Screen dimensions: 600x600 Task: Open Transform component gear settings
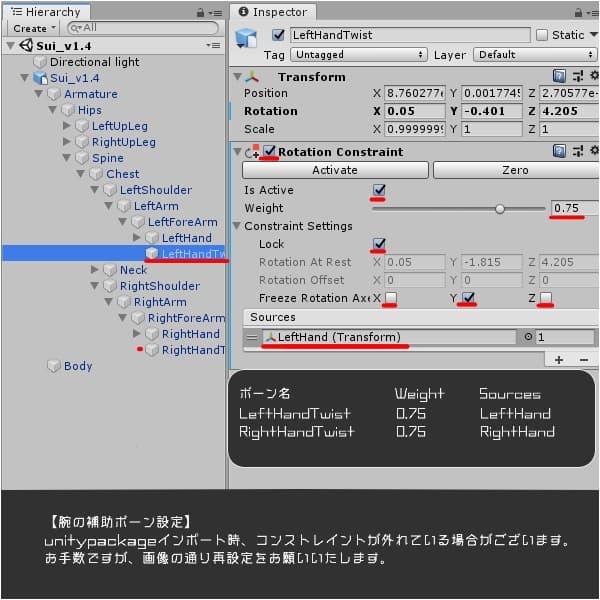coord(594,75)
